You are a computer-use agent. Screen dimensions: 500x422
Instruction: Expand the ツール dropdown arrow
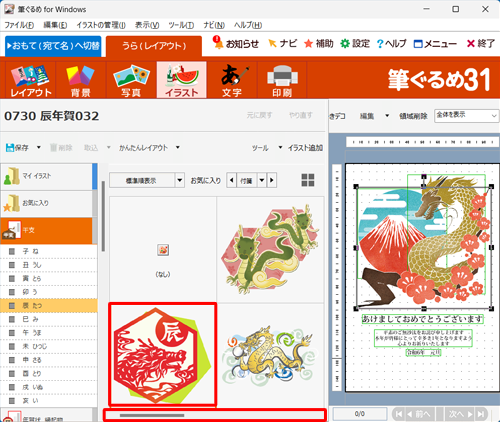click(x=280, y=147)
